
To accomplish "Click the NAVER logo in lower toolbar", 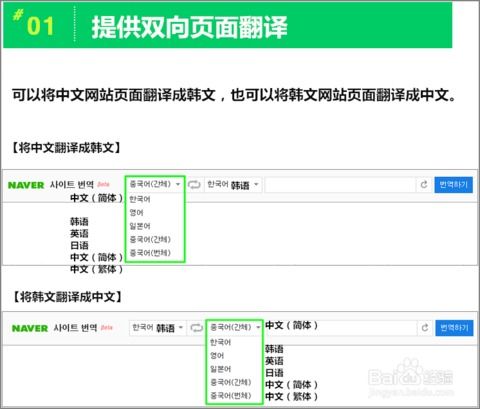I will pyautogui.click(x=30, y=328).
